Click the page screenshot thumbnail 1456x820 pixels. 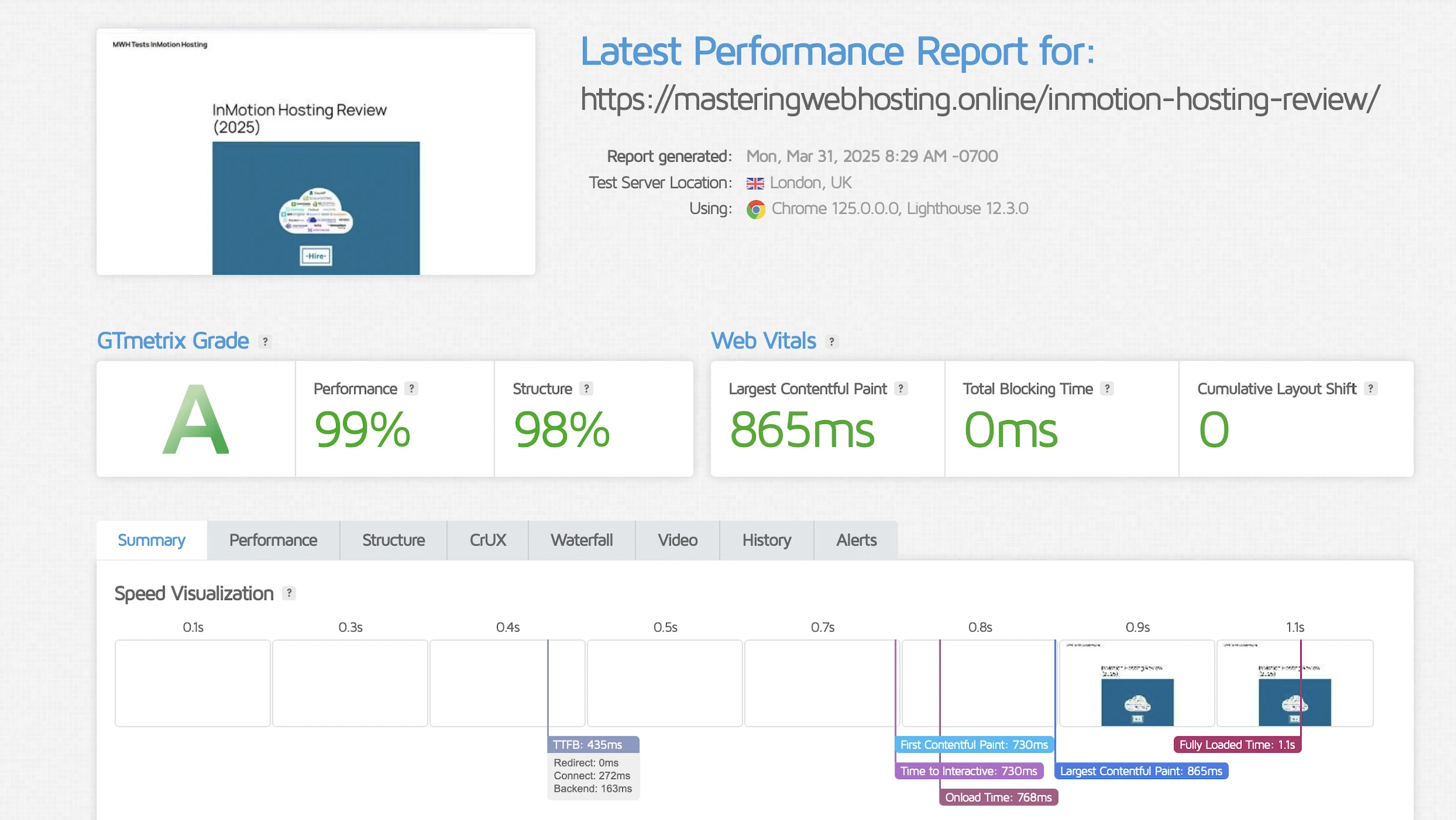tap(316, 151)
